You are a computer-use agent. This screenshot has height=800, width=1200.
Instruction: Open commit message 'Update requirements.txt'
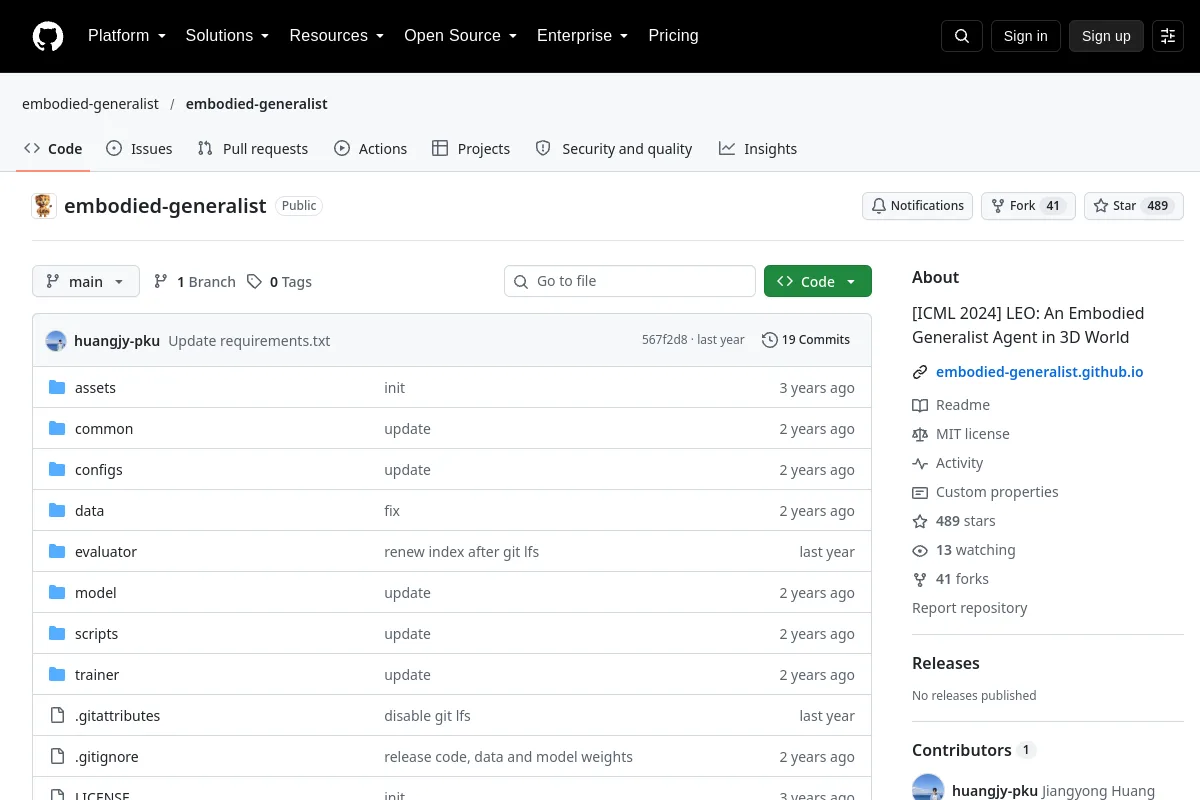click(x=249, y=341)
